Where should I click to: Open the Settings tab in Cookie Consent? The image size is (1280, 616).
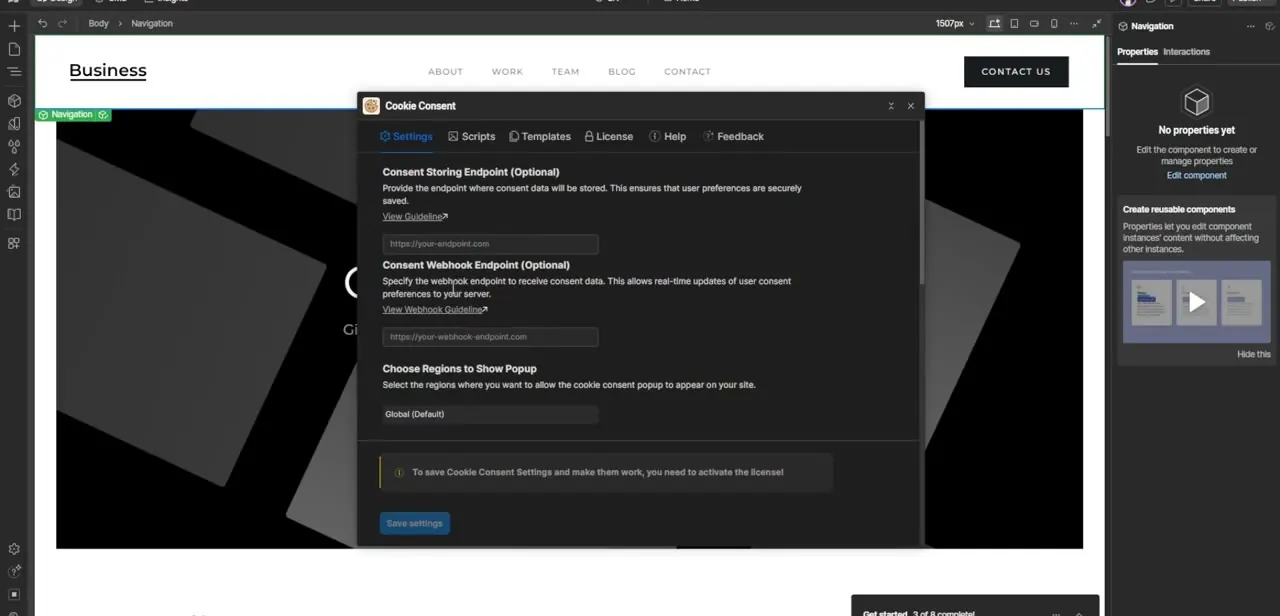tap(406, 136)
